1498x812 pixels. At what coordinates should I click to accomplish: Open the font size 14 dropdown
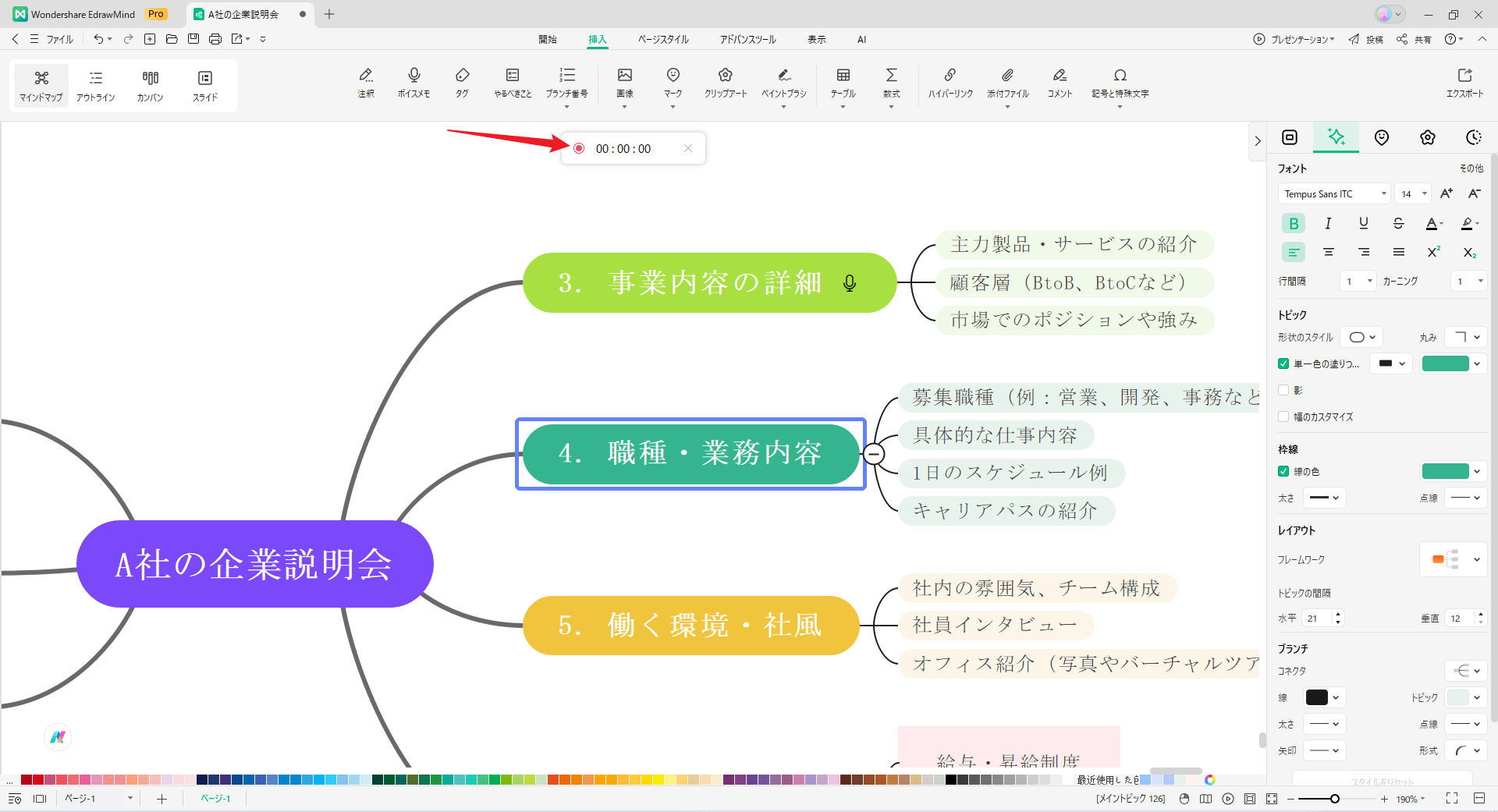1413,193
